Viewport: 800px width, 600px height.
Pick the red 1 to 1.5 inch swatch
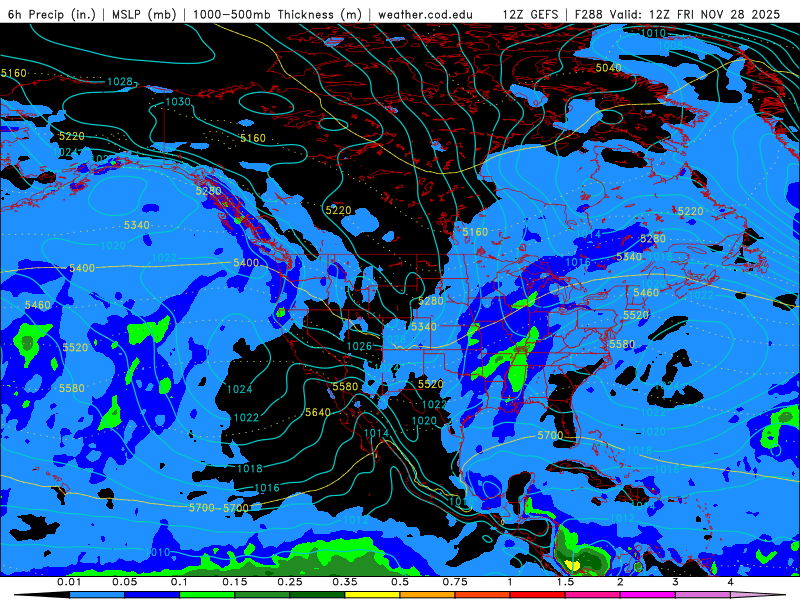538,595
